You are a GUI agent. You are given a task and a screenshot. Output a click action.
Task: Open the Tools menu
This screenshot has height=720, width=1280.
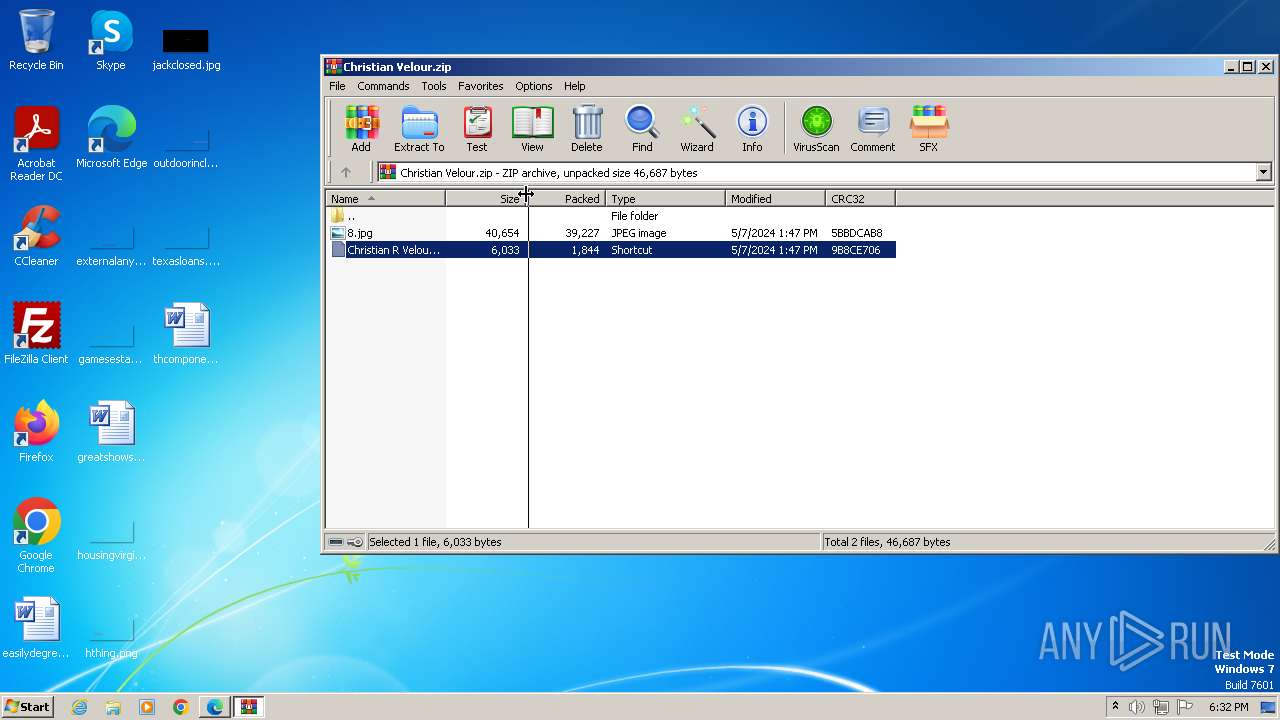point(434,86)
